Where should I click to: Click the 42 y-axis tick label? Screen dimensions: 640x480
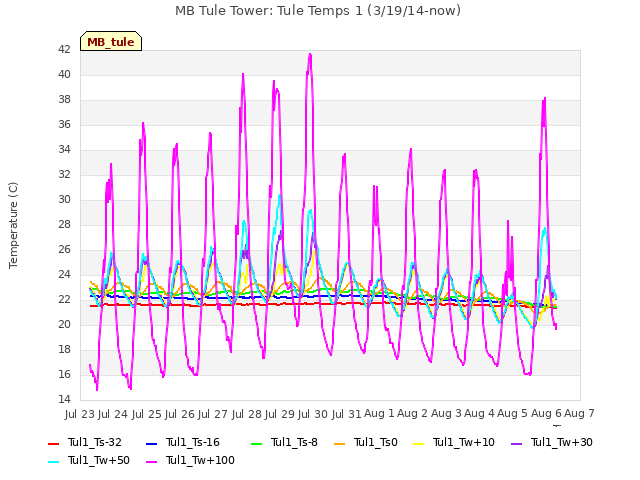[64, 49]
